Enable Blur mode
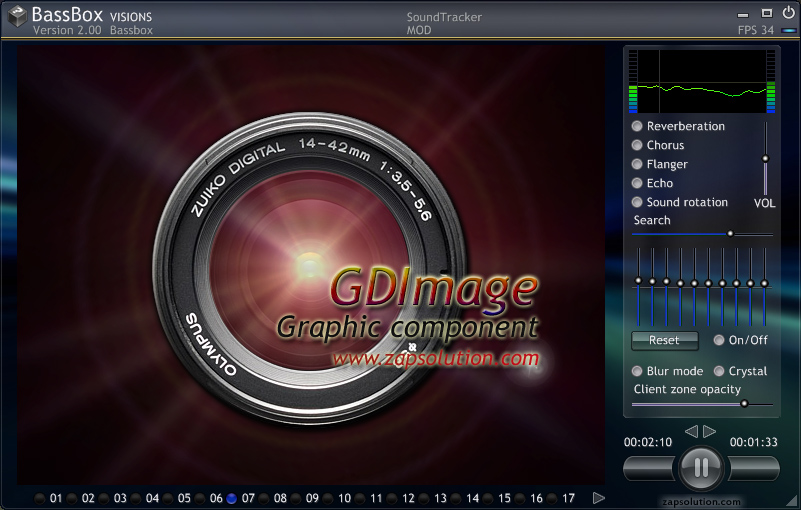This screenshot has width=801, height=510. (637, 371)
